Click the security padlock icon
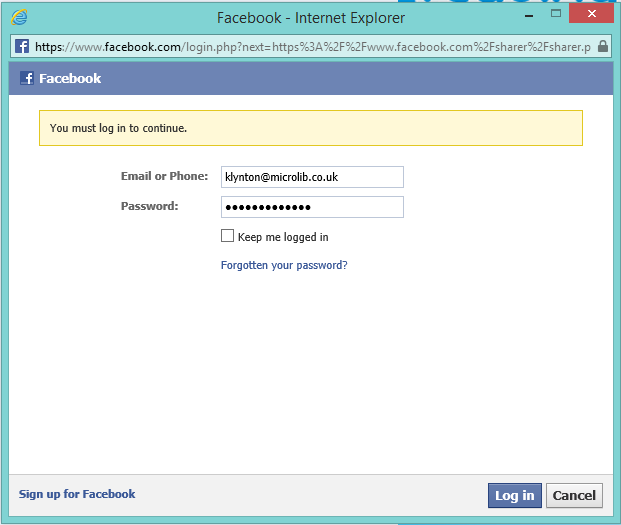This screenshot has height=525, width=621. 602,47
